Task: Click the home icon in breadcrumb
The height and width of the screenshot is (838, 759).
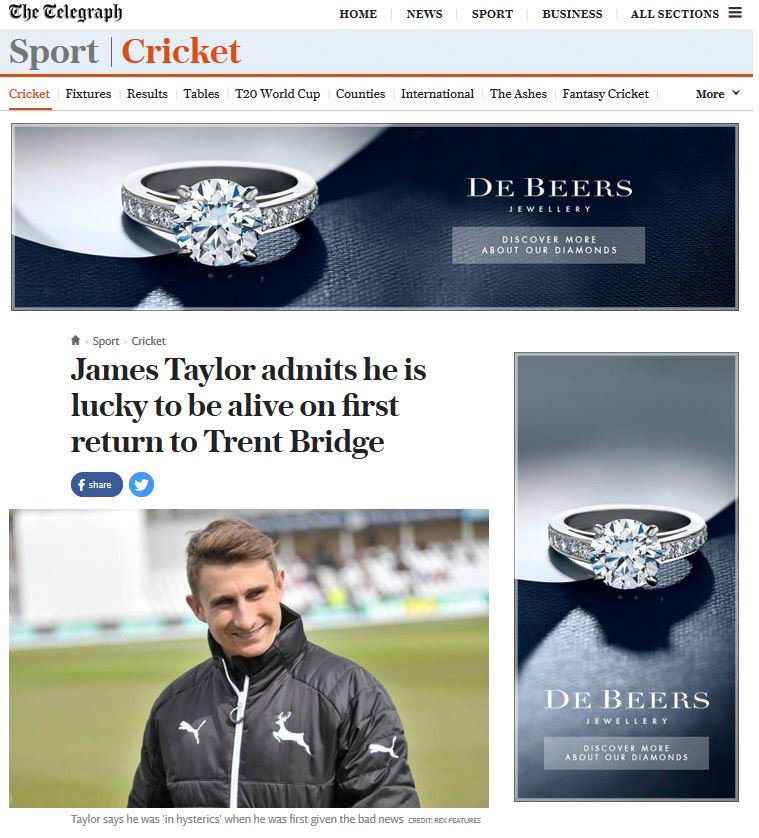Action: (75, 340)
